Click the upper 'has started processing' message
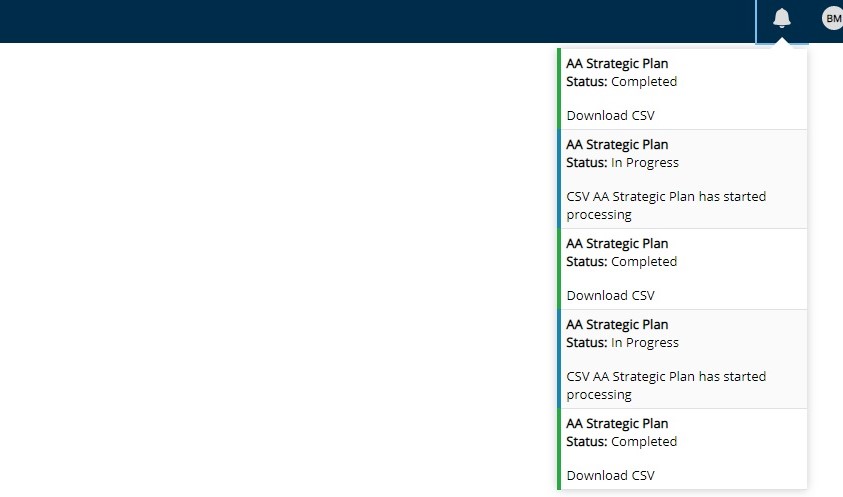This screenshot has width=843, height=497. [x=666, y=205]
